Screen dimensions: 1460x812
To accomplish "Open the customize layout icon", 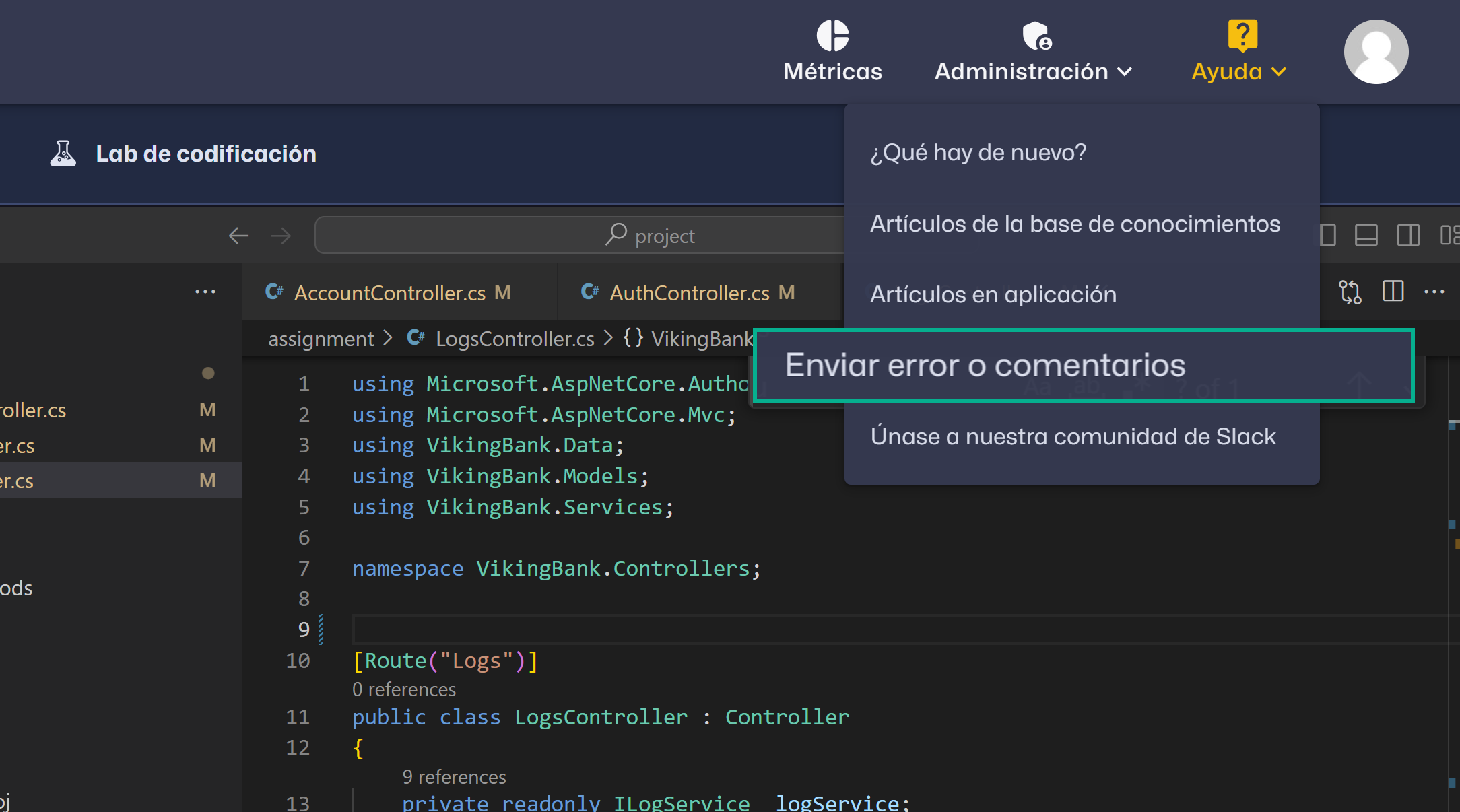I will coord(1450,236).
